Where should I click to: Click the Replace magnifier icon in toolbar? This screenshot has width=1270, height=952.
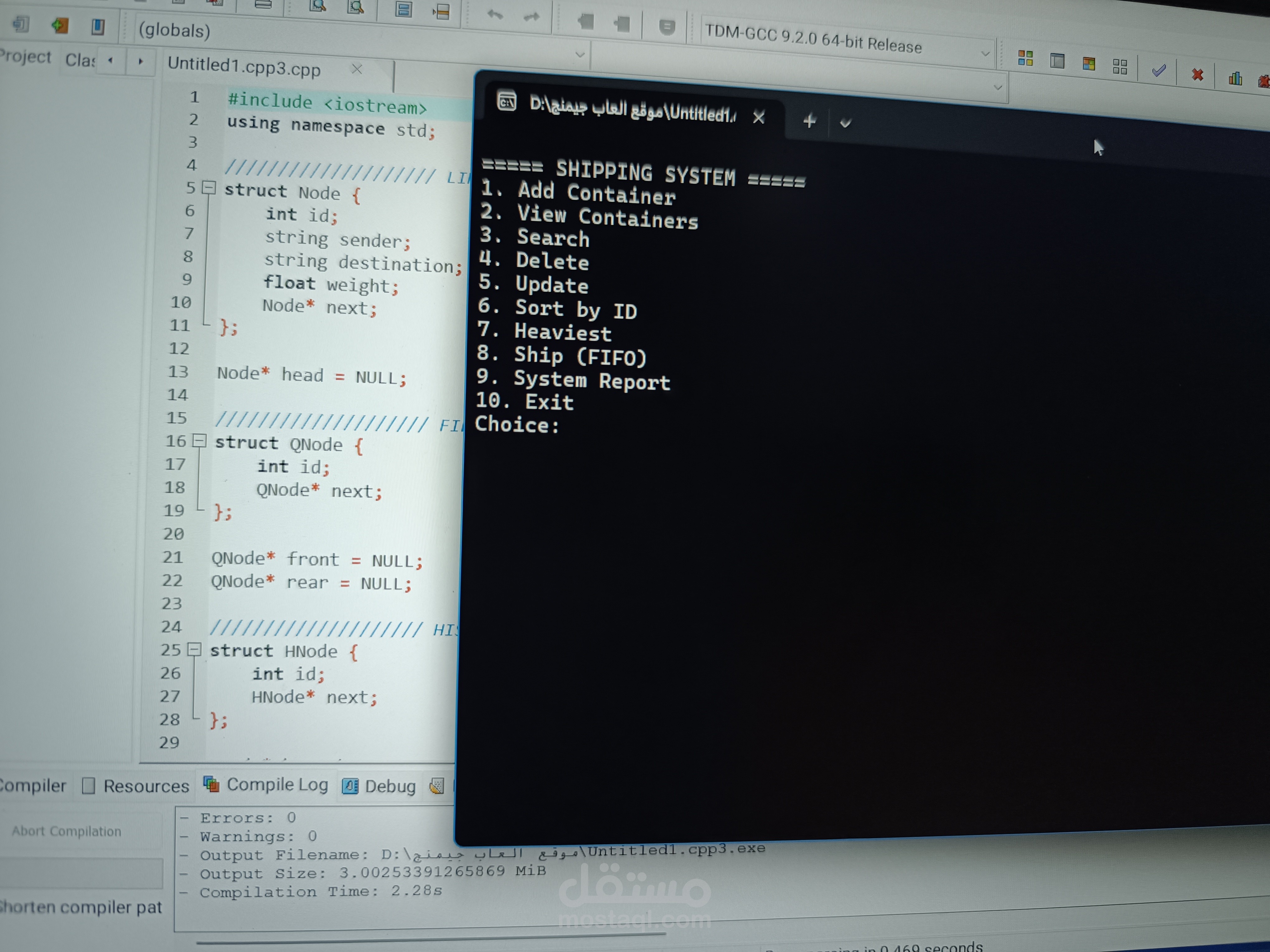[356, 7]
